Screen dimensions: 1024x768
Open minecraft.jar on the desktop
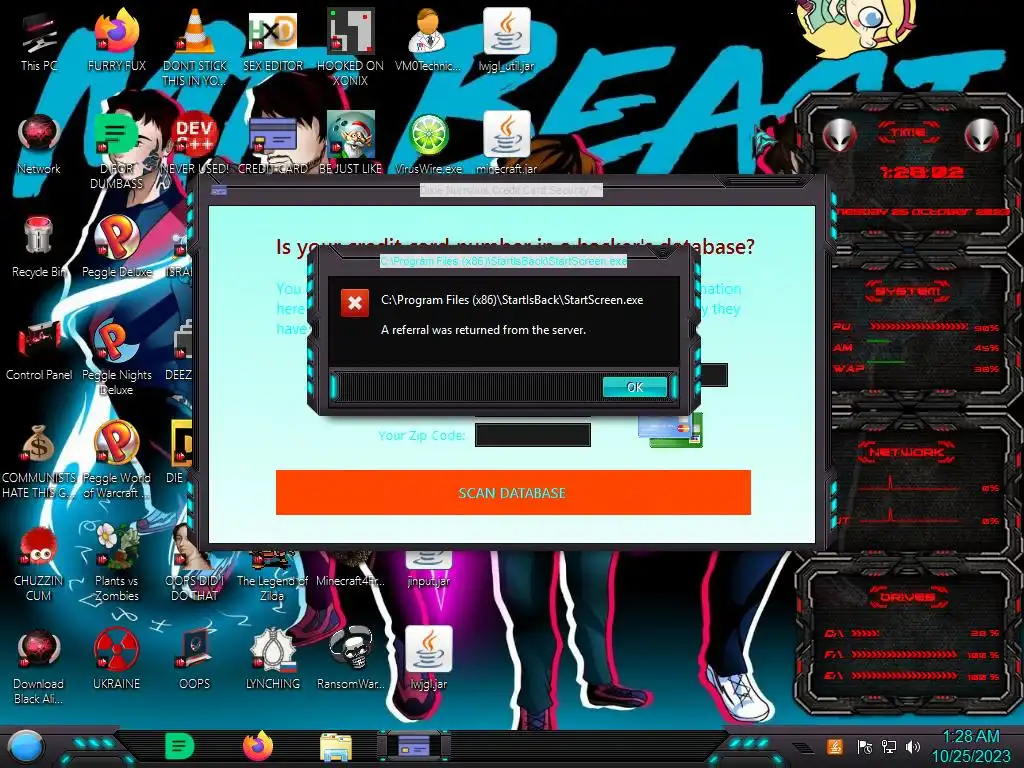point(506,144)
